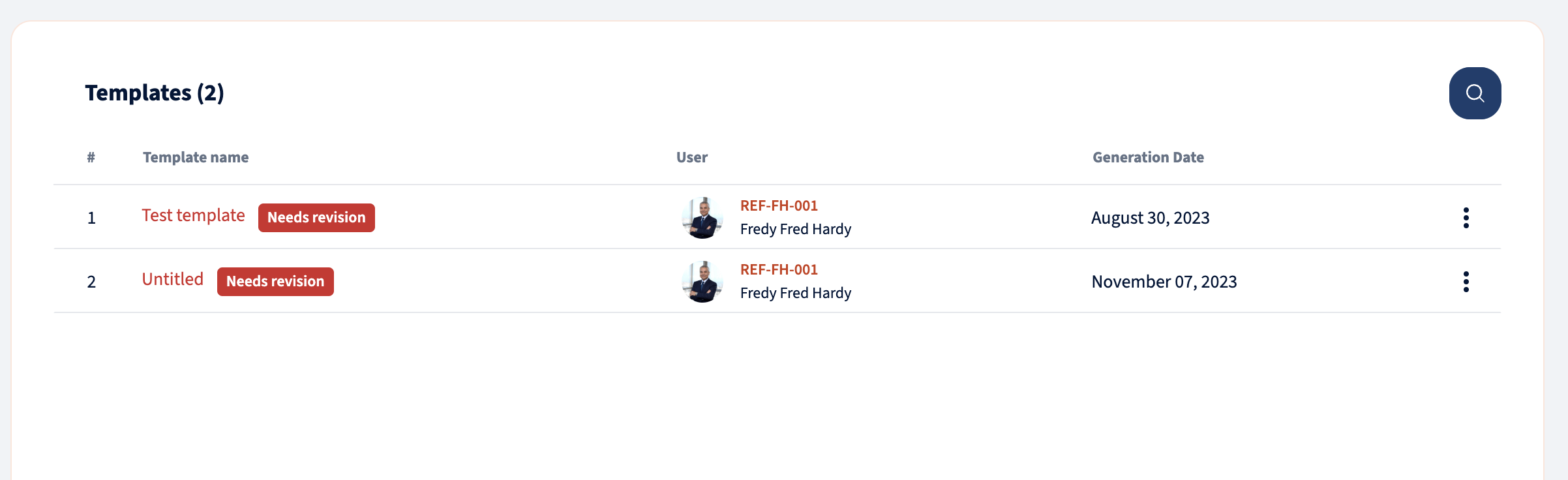1568x480 pixels.
Task: Click the Needs revision badge beside Untitled
Action: point(275,282)
